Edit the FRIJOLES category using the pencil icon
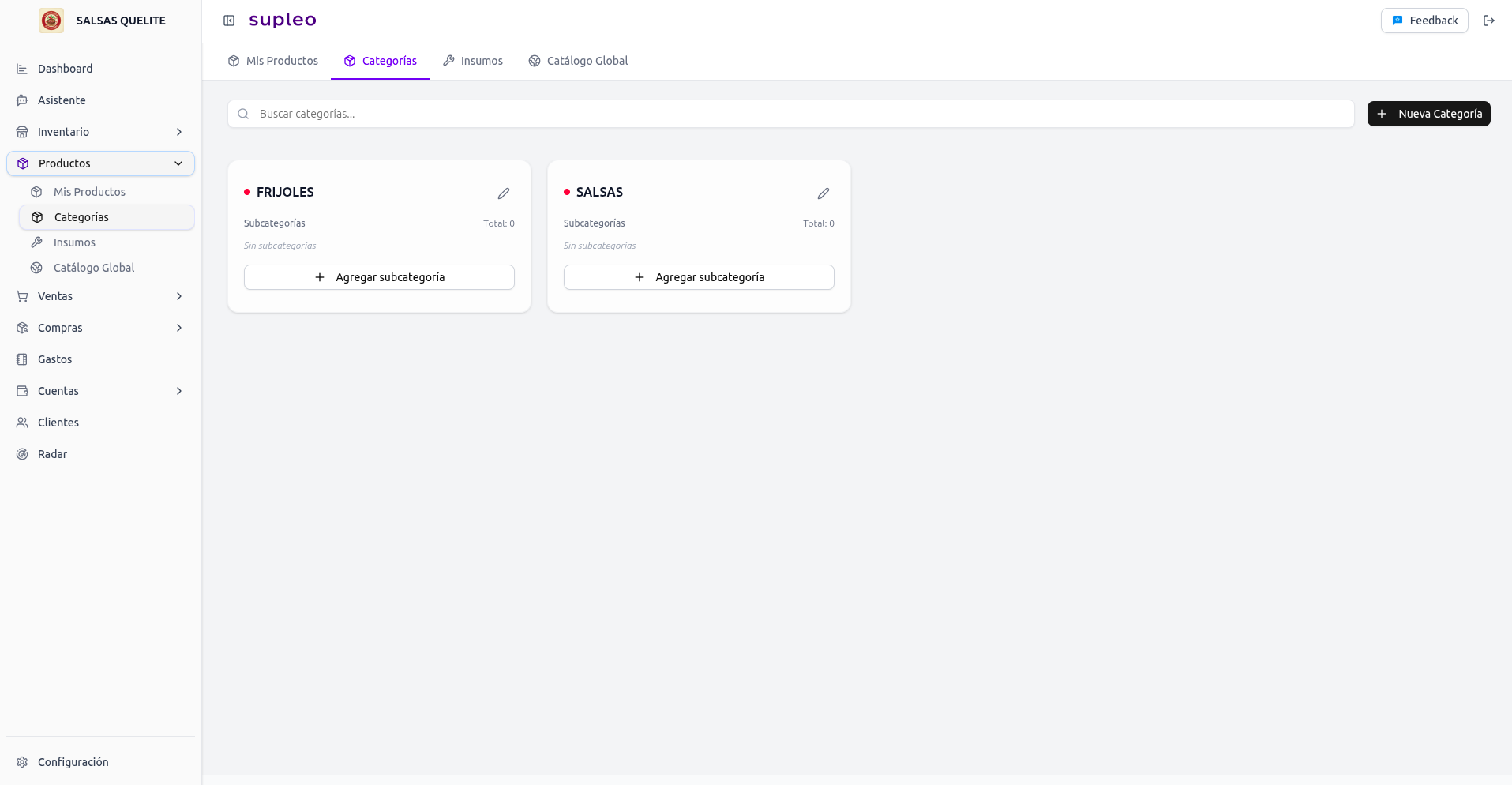The image size is (1512, 785). click(x=504, y=193)
